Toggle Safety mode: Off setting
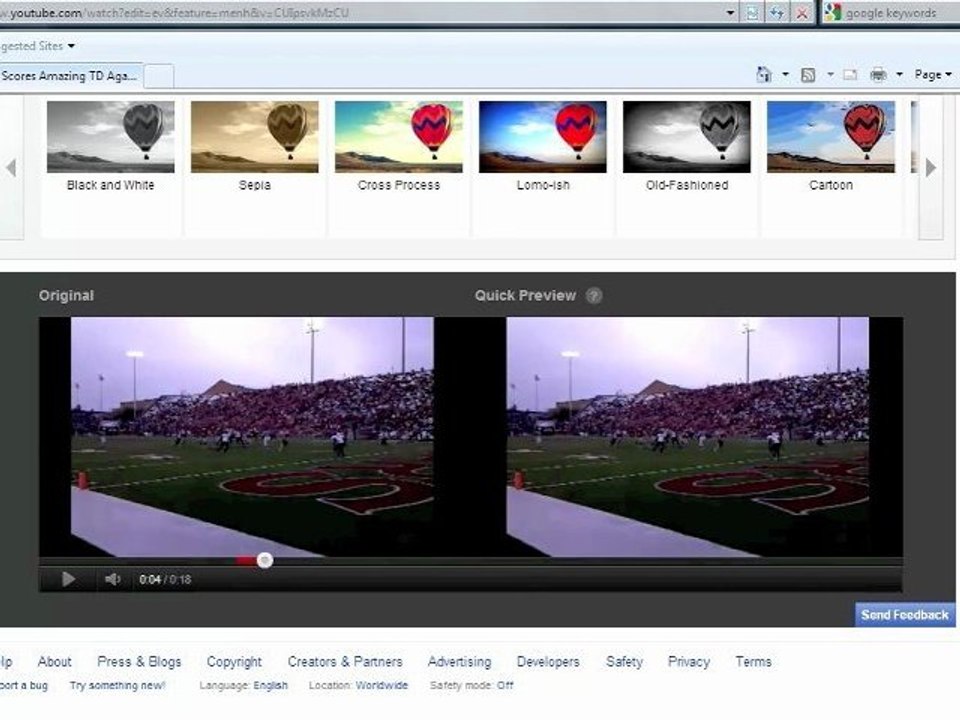Viewport: 960px width, 720px height. 471,686
